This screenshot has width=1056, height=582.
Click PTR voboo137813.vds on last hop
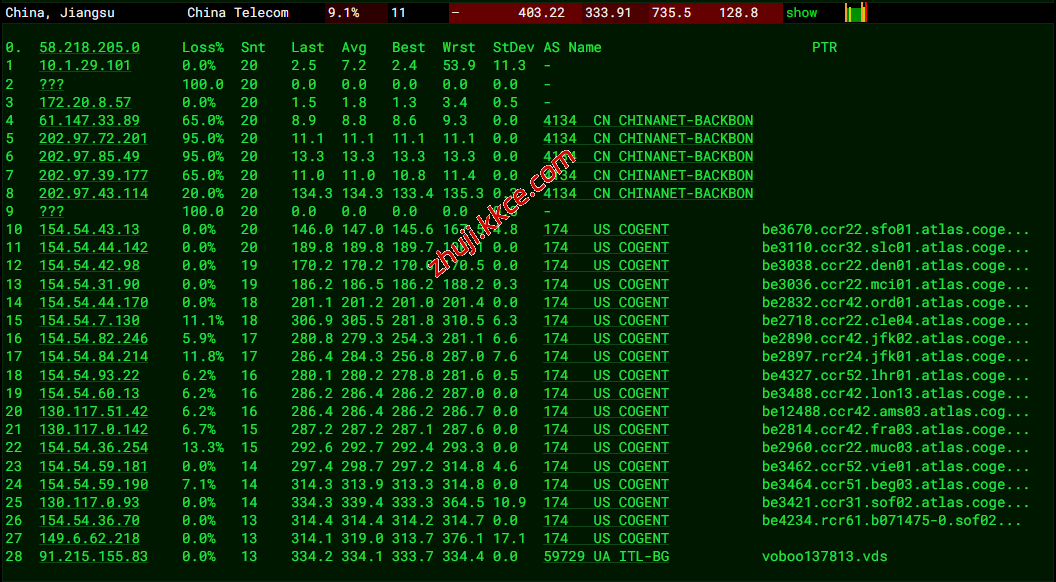coord(824,556)
